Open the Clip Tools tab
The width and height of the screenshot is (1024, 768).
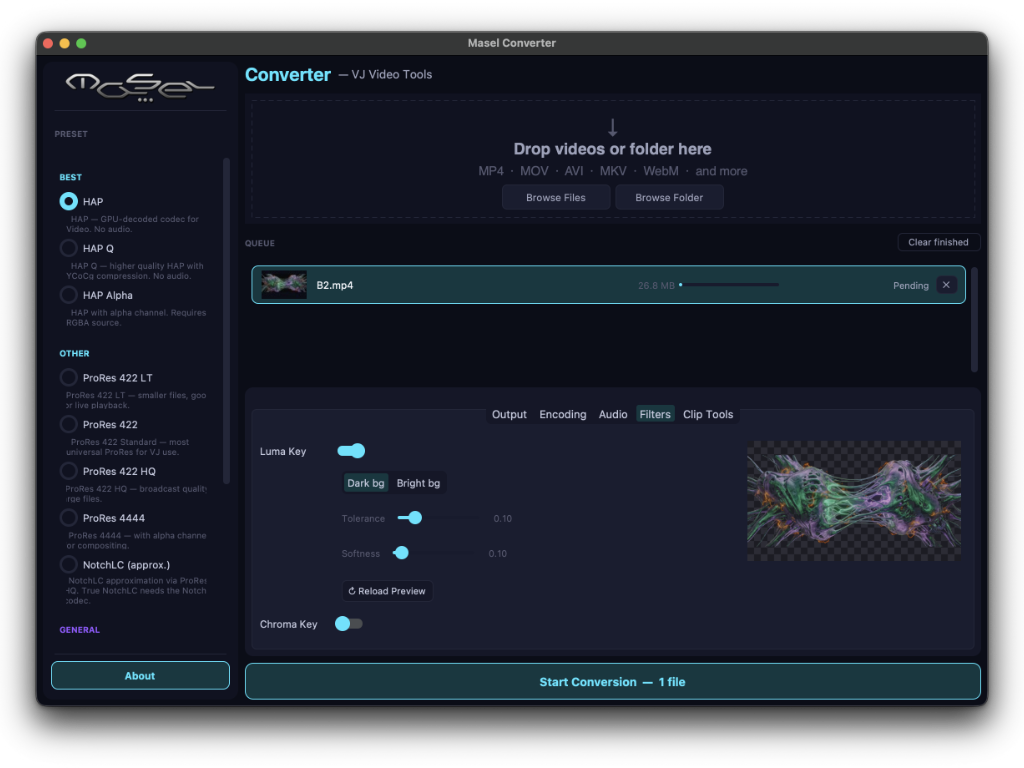(x=708, y=414)
